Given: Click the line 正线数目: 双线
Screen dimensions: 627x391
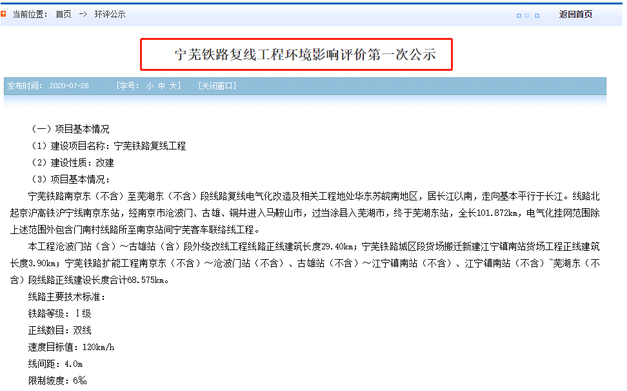Looking at the screenshot, I should click(x=60, y=331).
